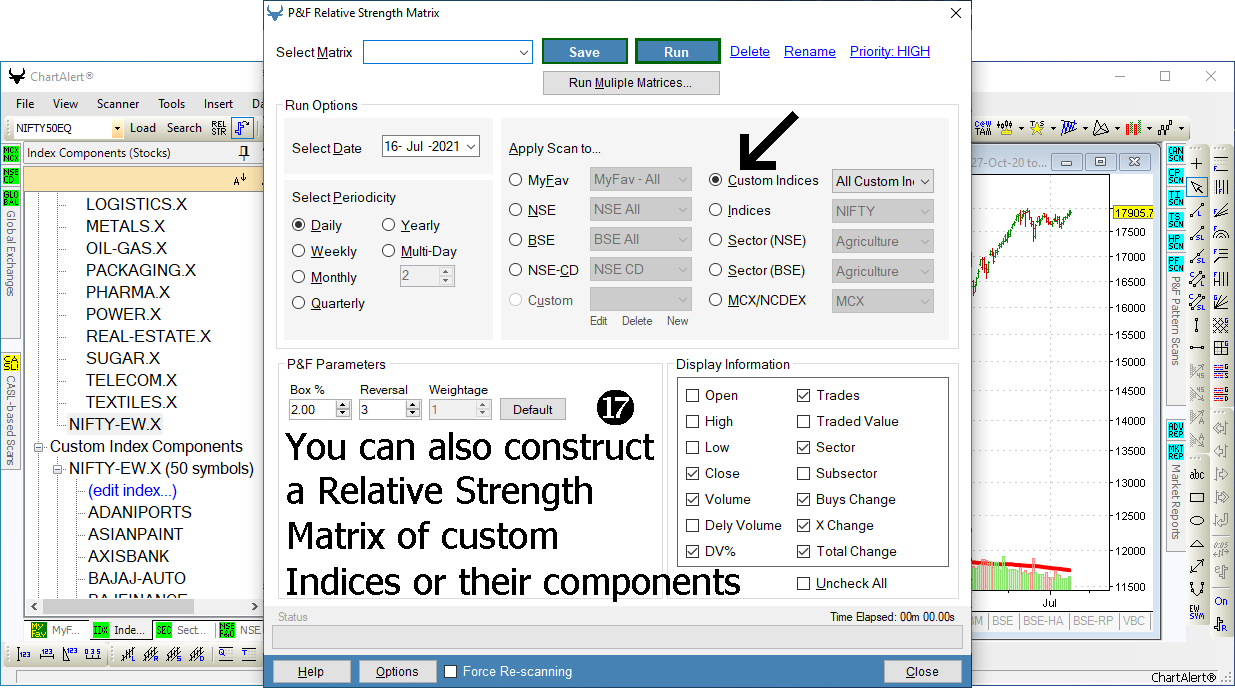
Task: Choose the ellipse drawing tool
Action: coord(1197,521)
